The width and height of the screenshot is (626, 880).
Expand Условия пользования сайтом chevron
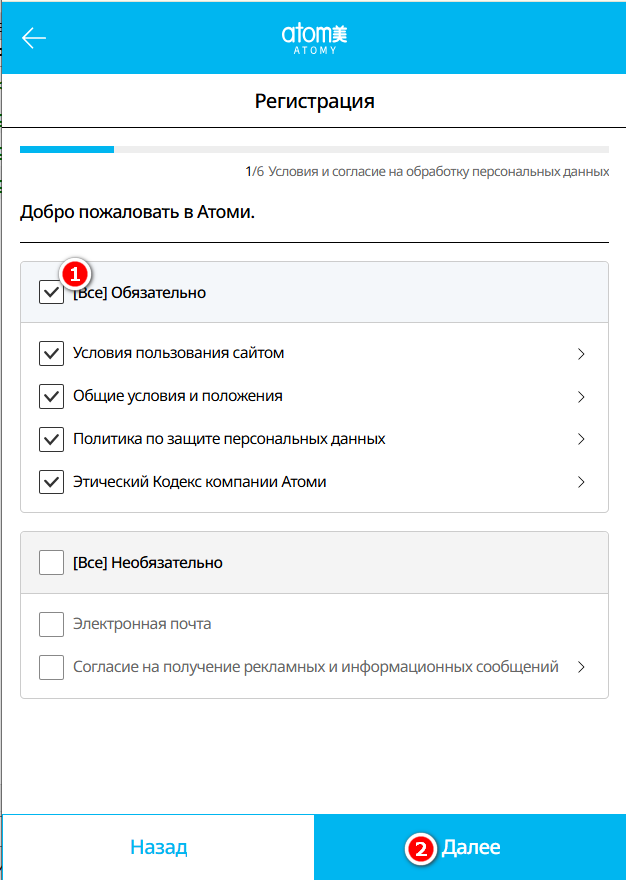tap(581, 354)
